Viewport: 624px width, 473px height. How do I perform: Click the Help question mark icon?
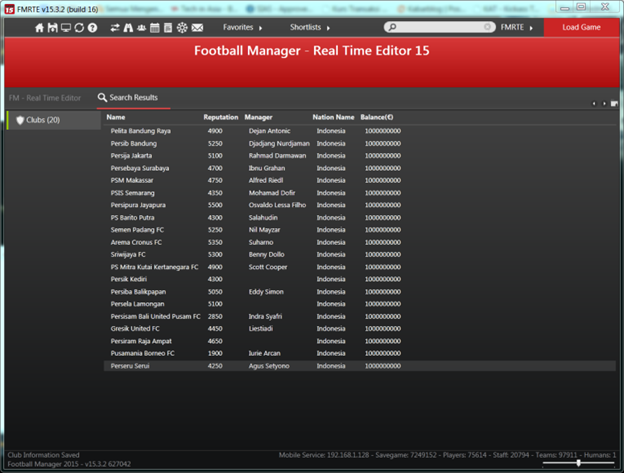point(92,27)
